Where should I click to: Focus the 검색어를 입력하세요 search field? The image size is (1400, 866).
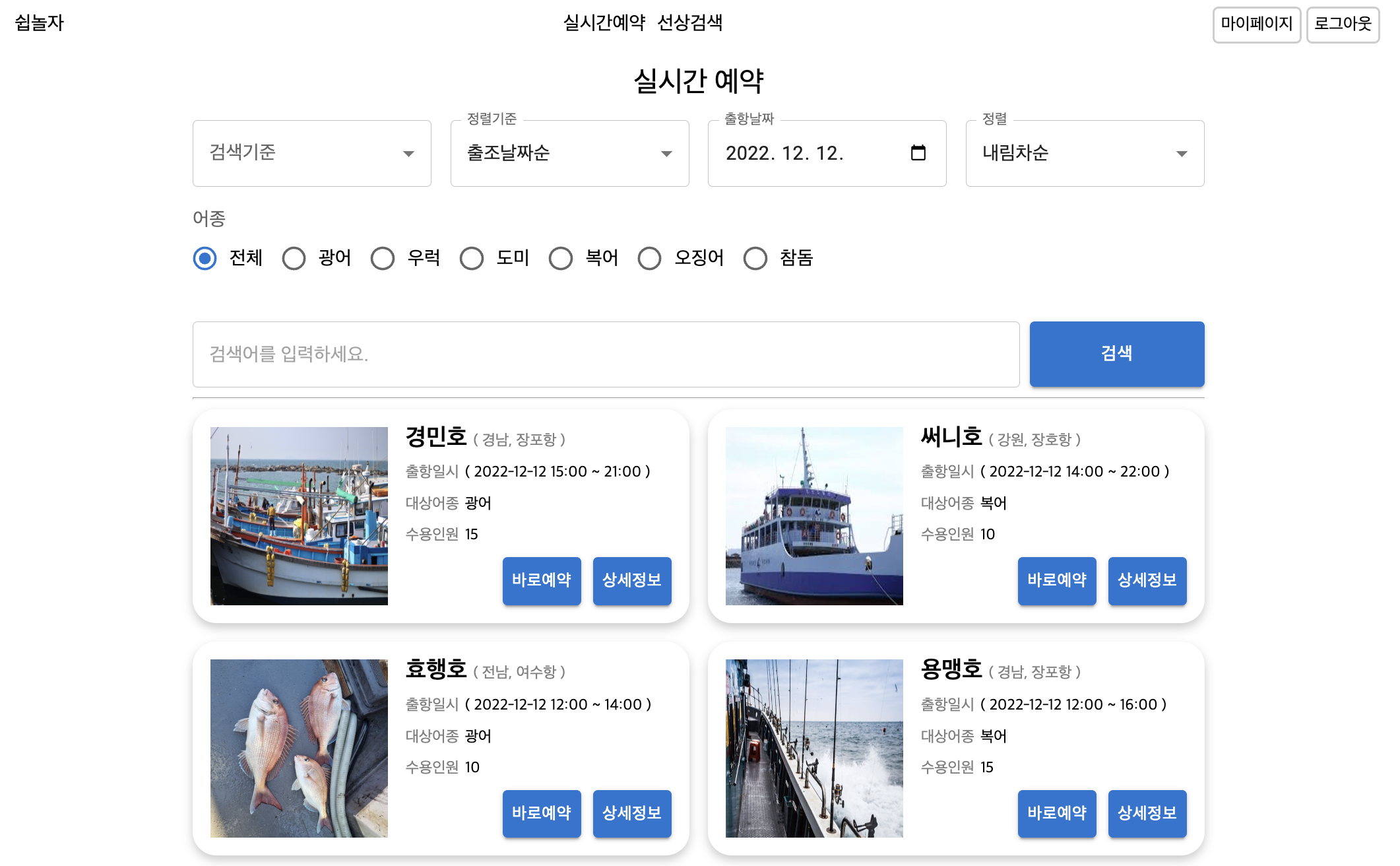point(606,354)
